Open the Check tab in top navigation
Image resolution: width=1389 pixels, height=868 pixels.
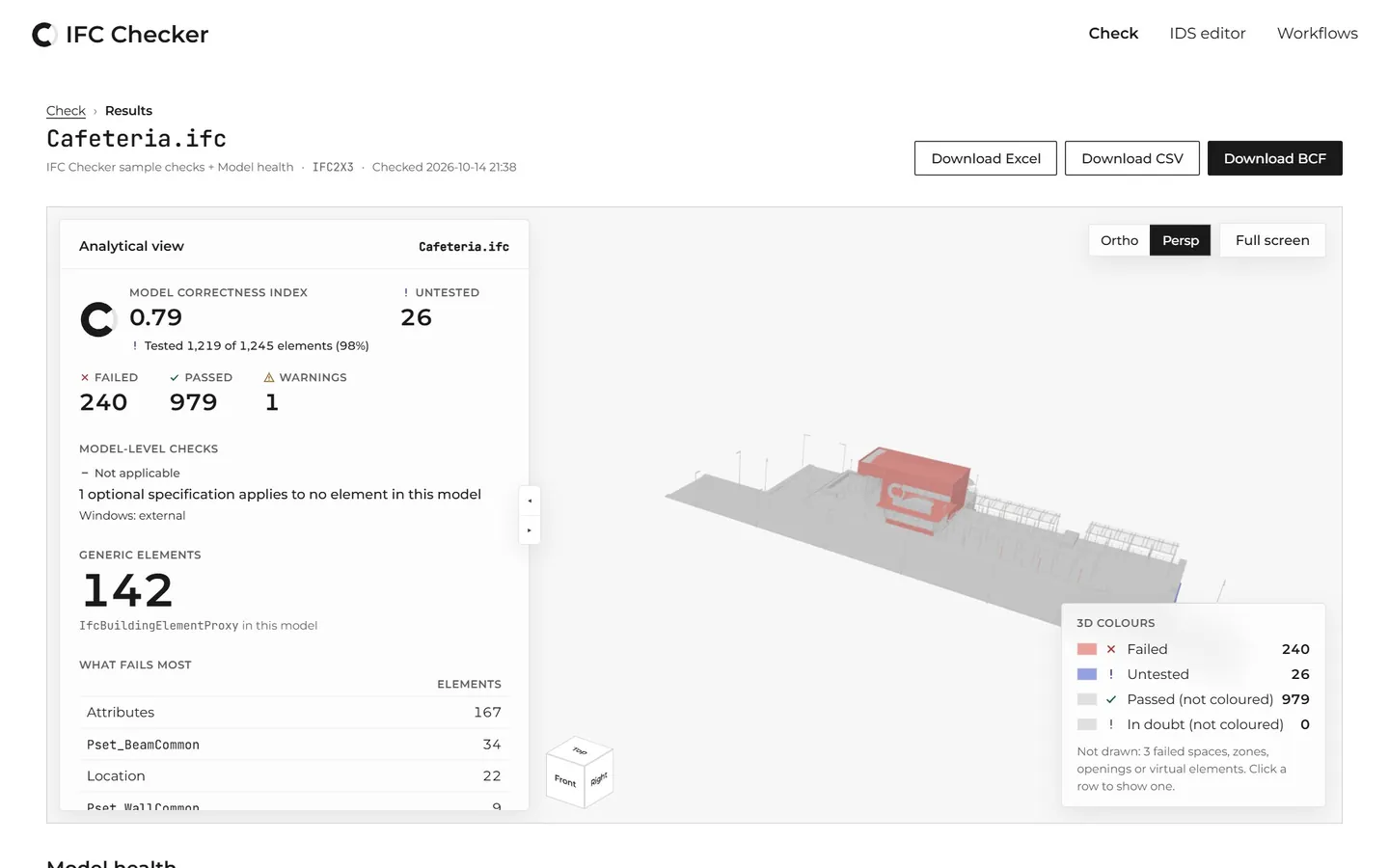[1113, 33]
